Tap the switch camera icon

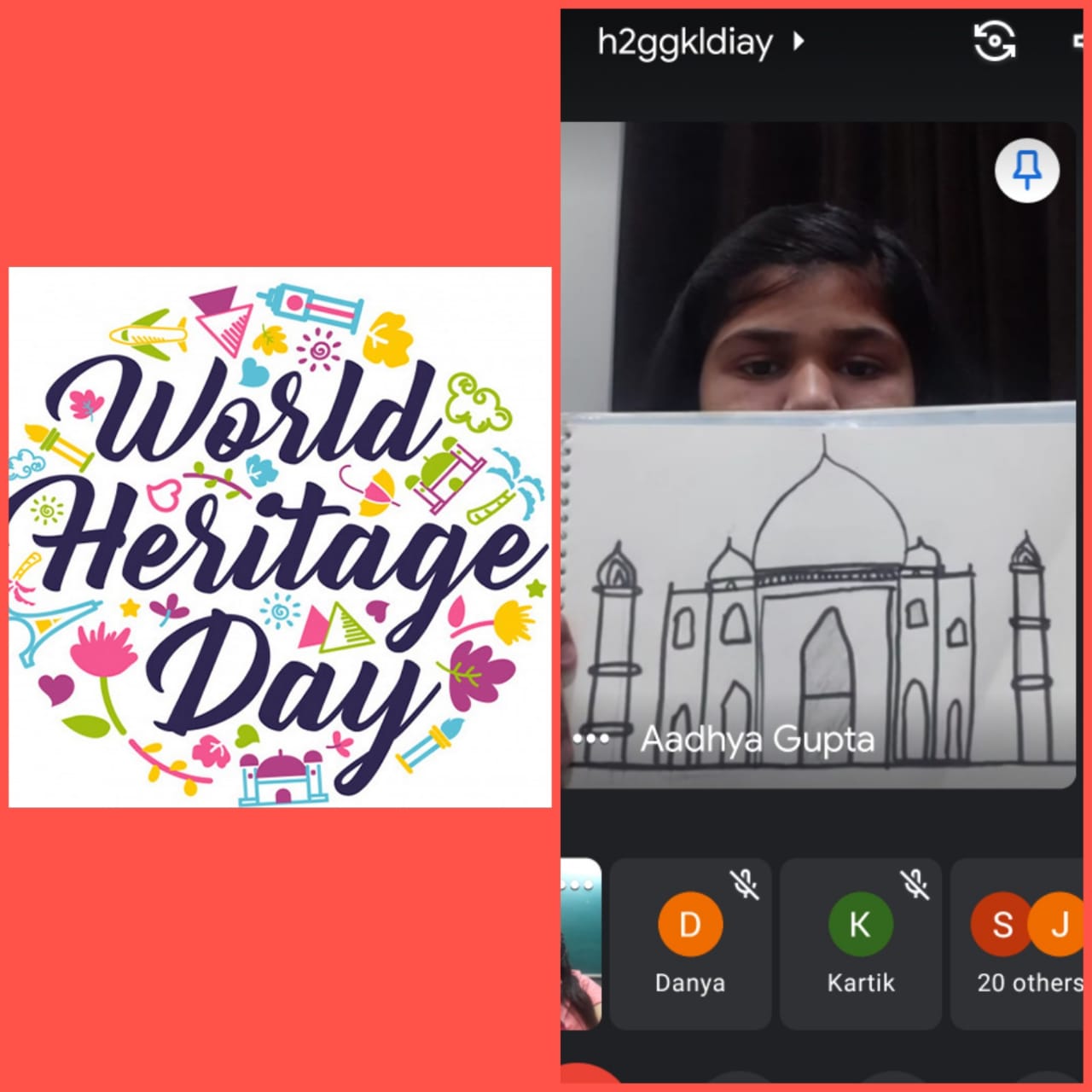[x=995, y=41]
